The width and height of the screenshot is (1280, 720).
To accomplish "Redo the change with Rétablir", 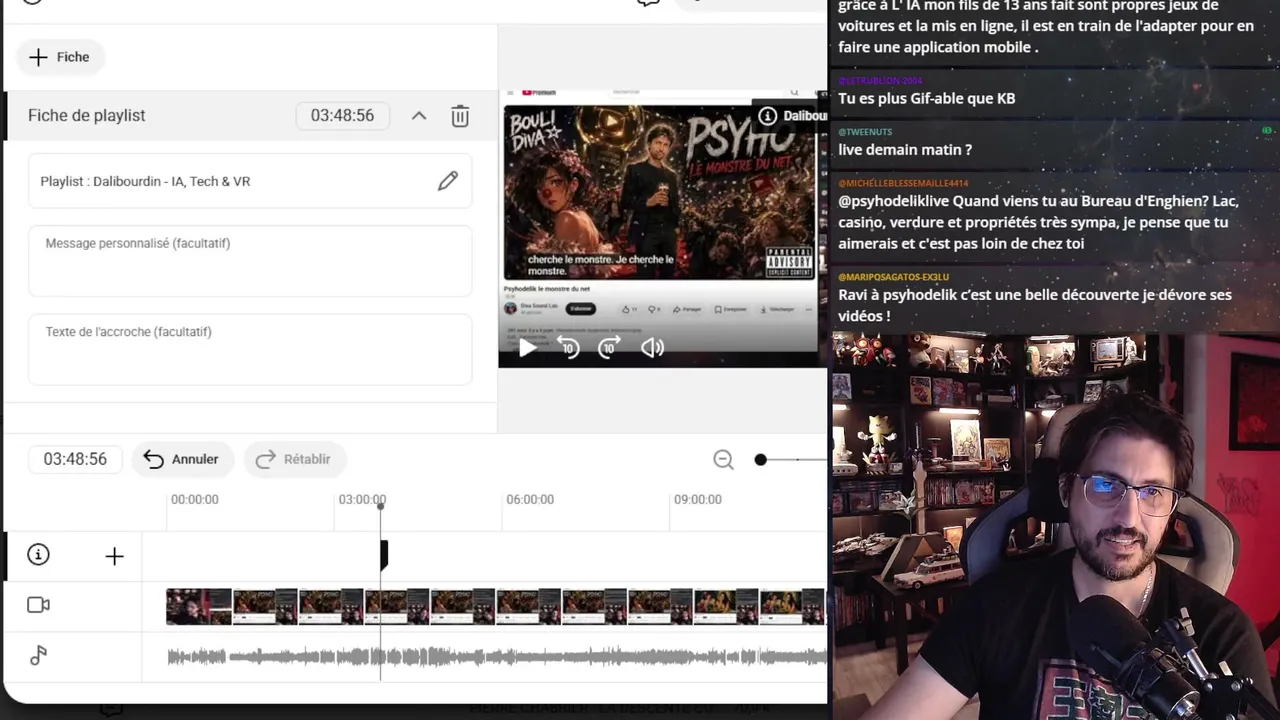I will pos(294,459).
